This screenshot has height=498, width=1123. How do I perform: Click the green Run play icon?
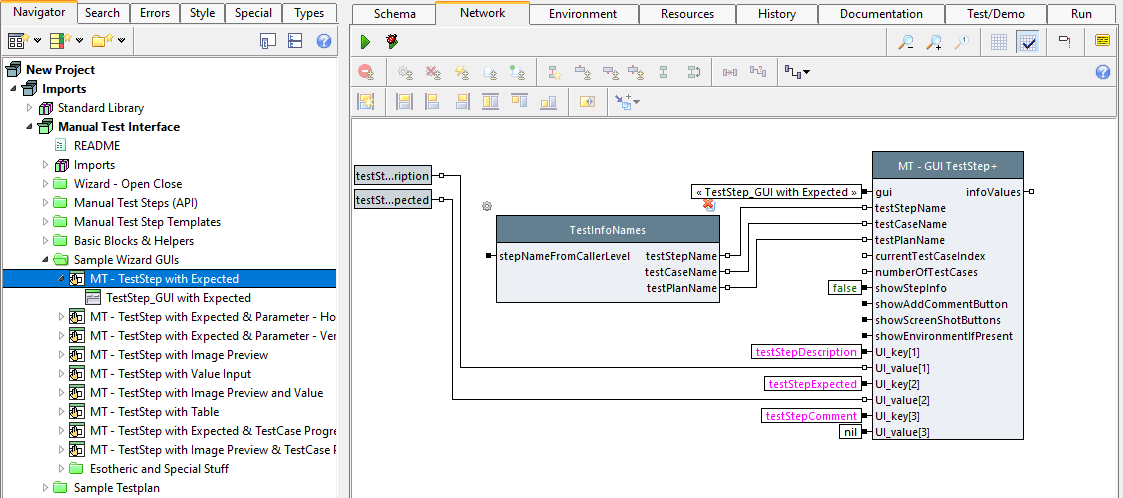(x=366, y=42)
